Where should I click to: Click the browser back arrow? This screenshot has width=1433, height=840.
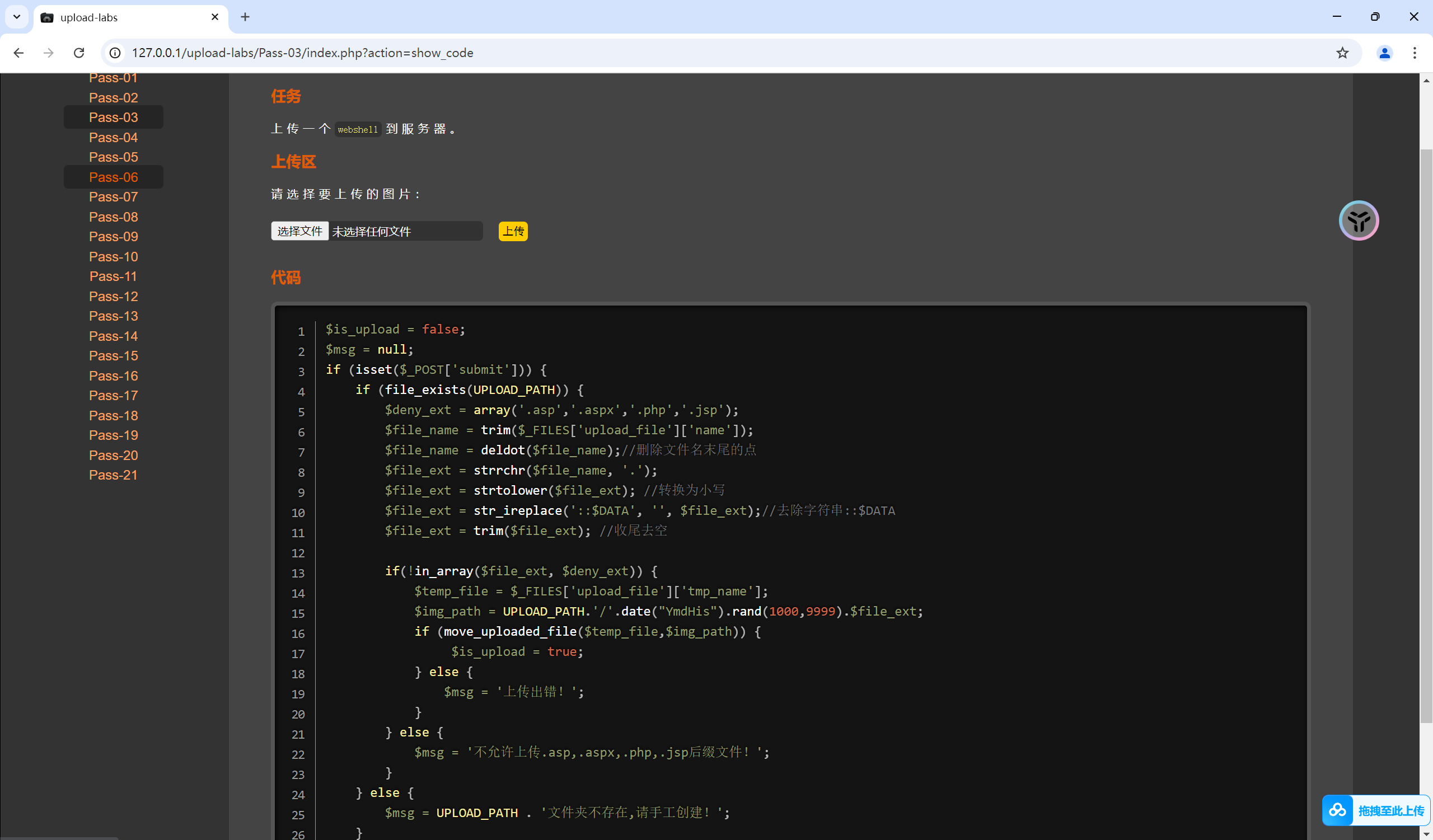pyautogui.click(x=19, y=53)
